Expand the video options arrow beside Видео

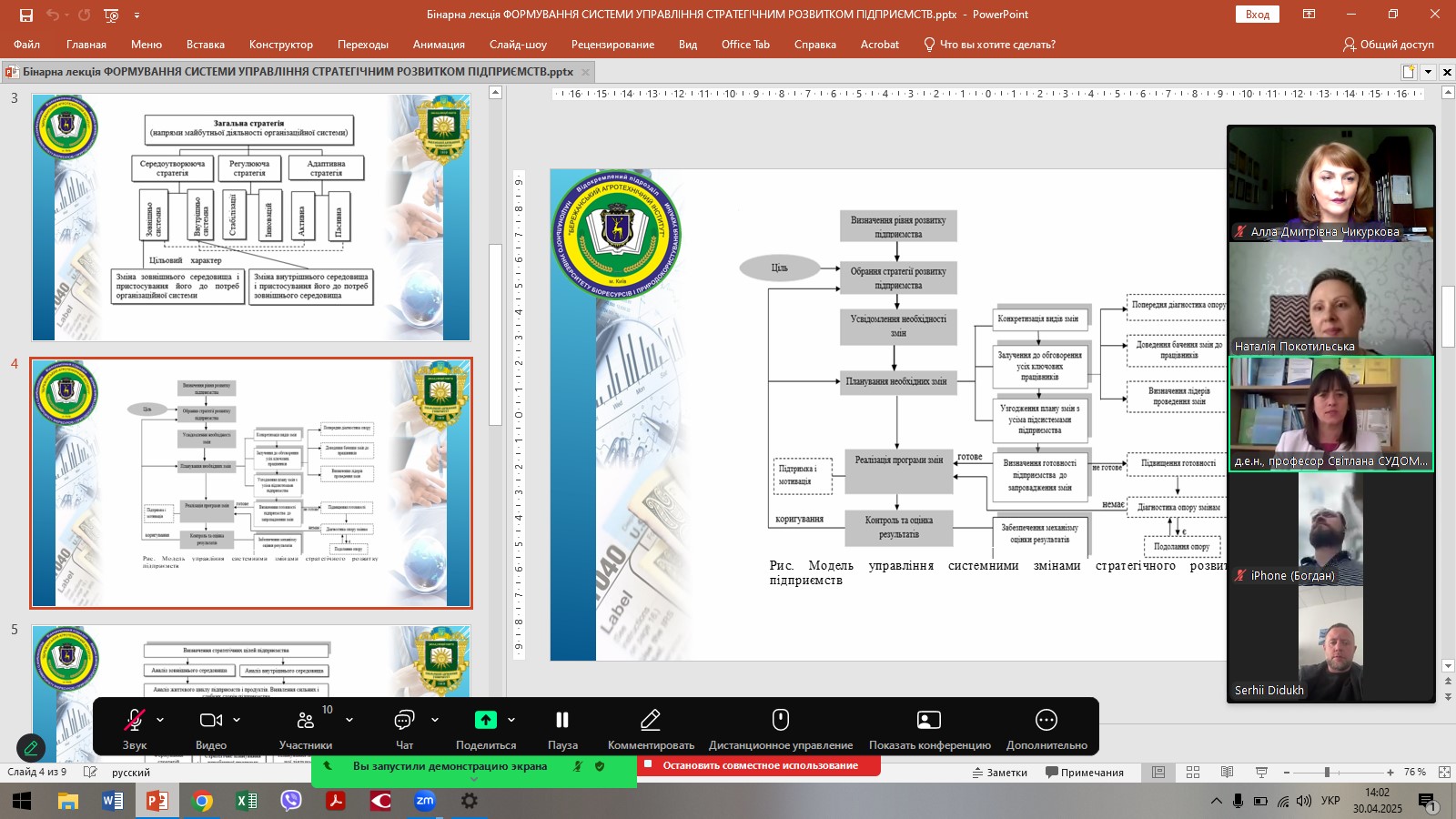click(237, 720)
